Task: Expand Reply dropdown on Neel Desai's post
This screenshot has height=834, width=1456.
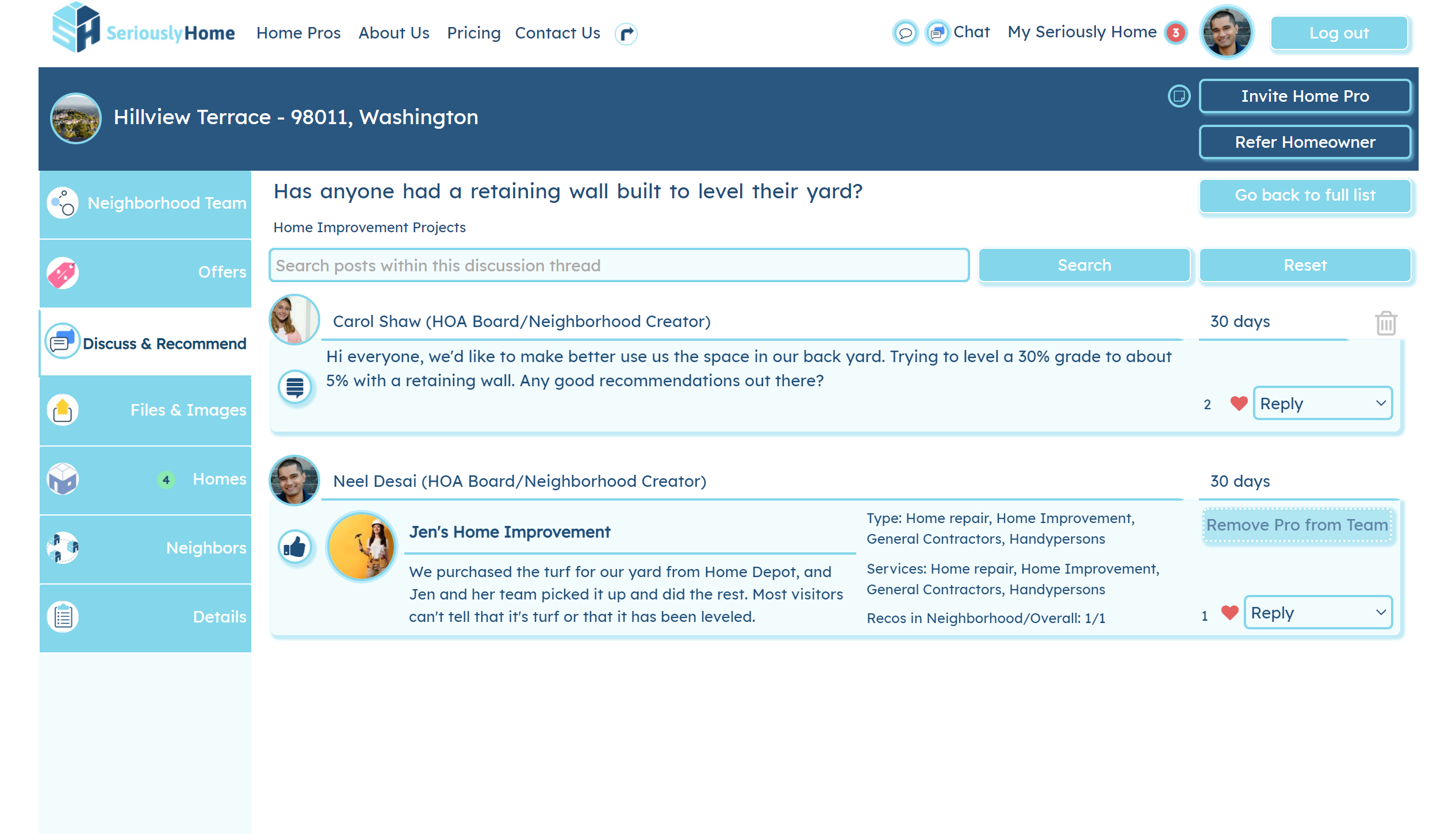Action: click(1317, 613)
